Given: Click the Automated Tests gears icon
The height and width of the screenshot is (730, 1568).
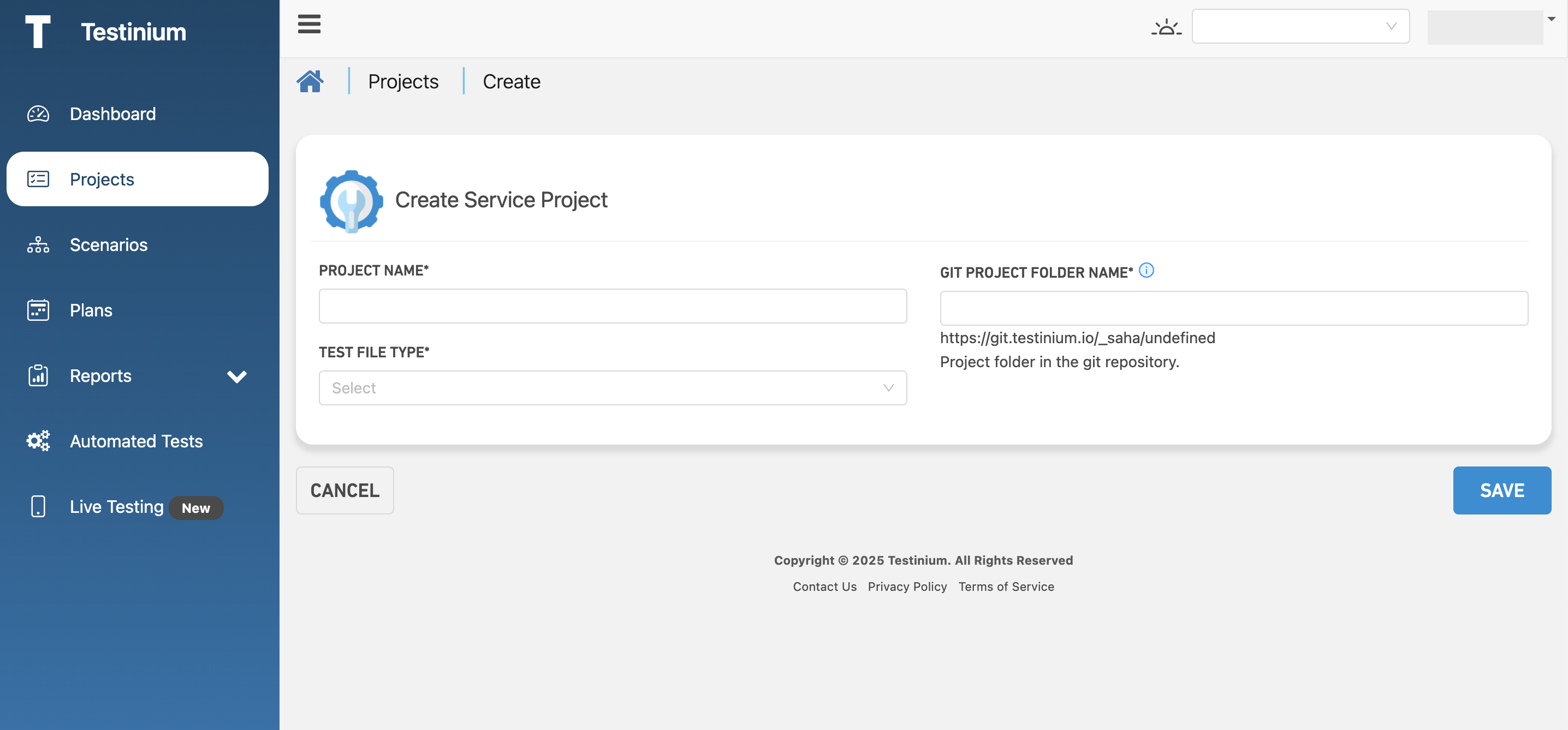Looking at the screenshot, I should point(38,441).
